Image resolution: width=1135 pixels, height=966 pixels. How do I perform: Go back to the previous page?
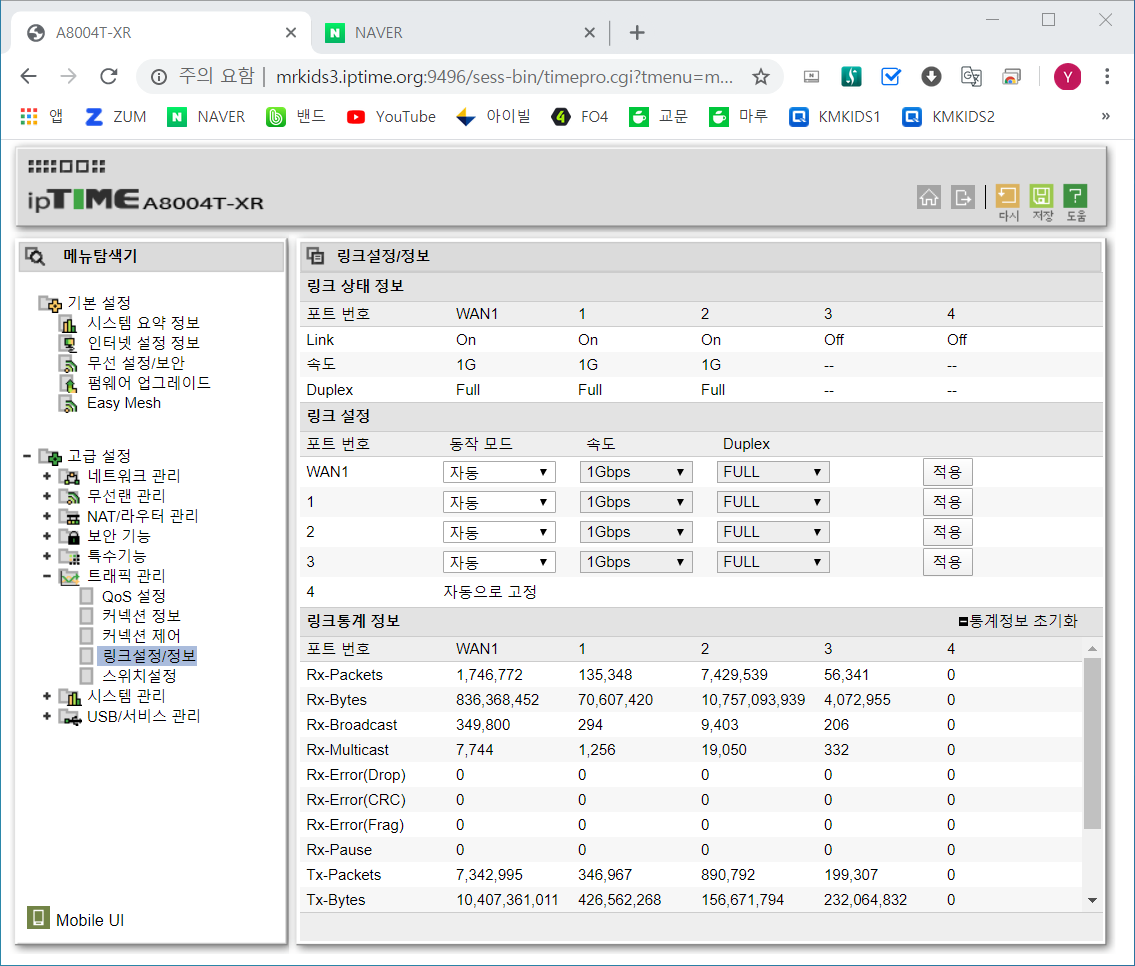(x=29, y=76)
